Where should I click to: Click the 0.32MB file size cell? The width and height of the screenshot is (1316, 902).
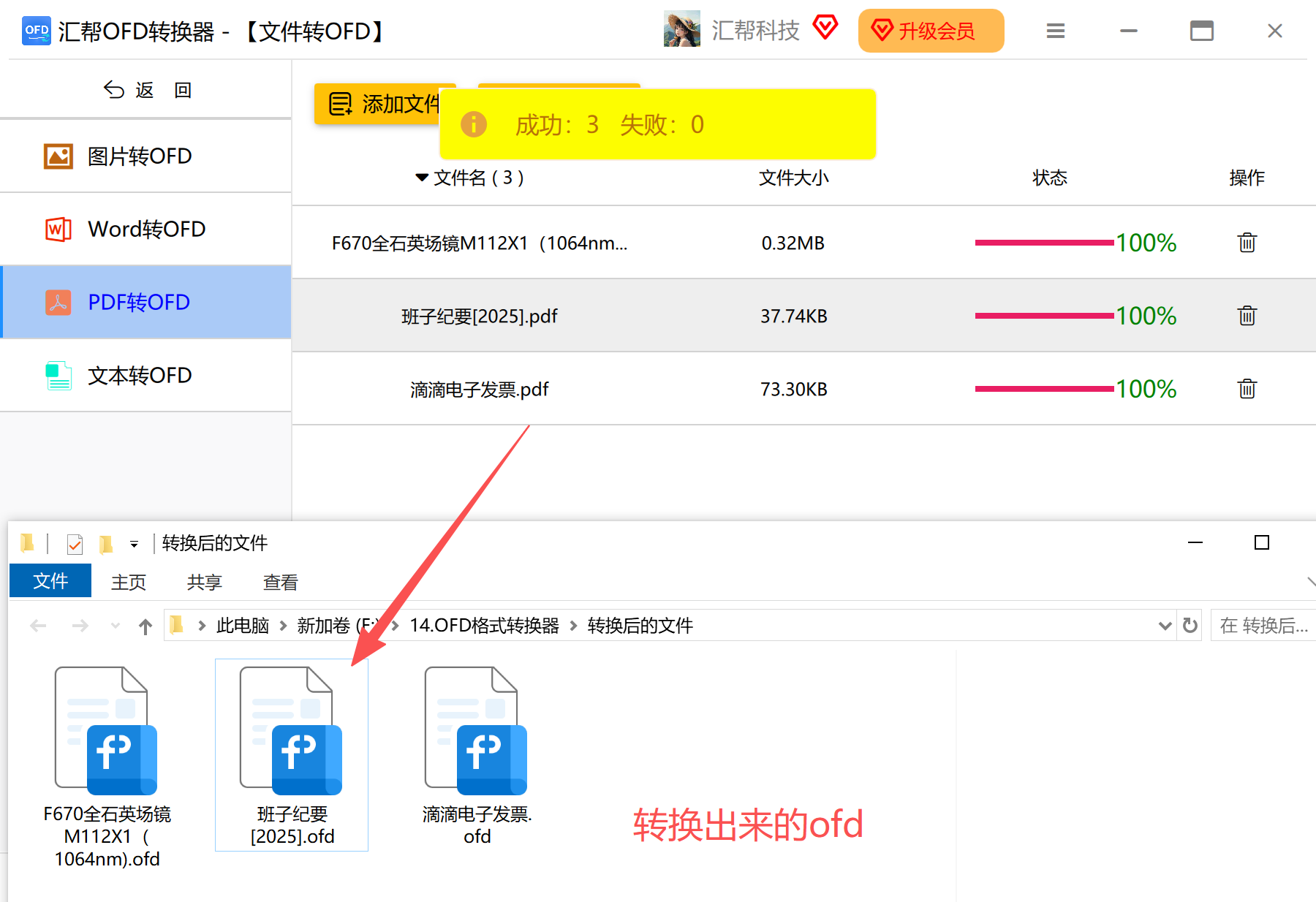[793, 243]
